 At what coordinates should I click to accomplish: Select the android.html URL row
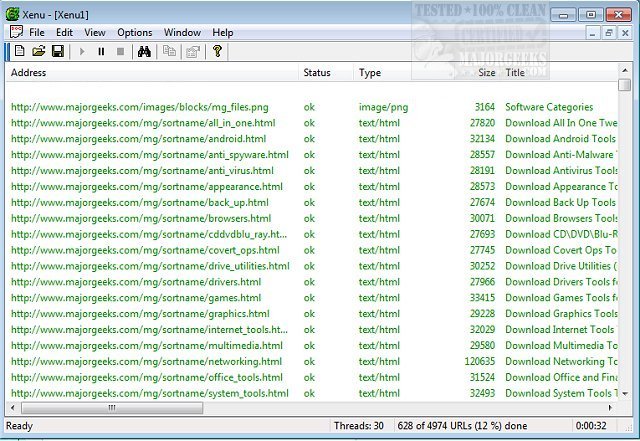click(312, 139)
